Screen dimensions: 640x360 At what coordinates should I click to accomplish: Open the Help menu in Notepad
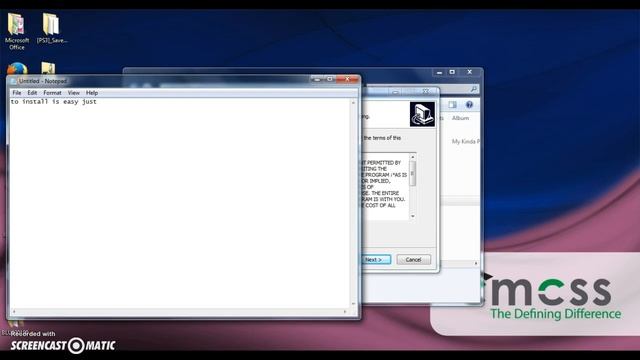pyautogui.click(x=92, y=93)
